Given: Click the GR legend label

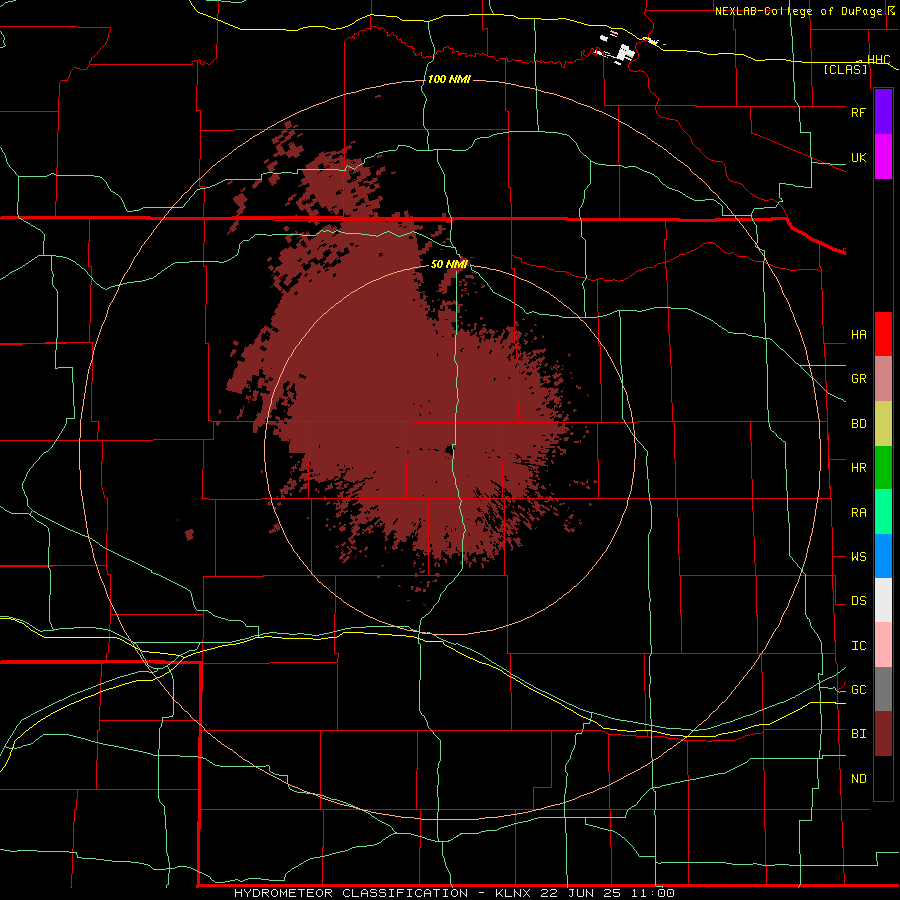Looking at the screenshot, I should [x=858, y=379].
